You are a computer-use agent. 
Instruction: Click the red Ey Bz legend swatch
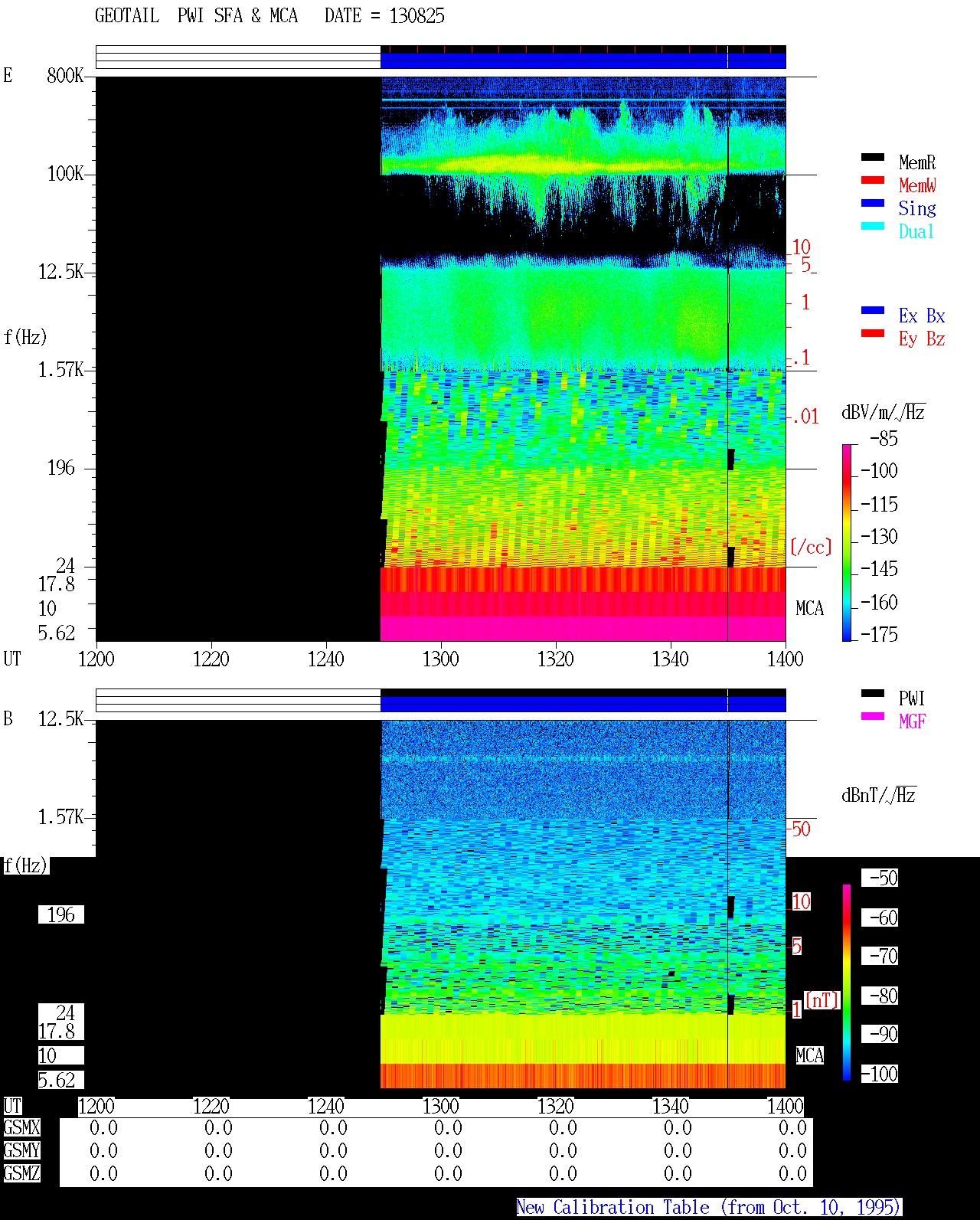[x=873, y=333]
